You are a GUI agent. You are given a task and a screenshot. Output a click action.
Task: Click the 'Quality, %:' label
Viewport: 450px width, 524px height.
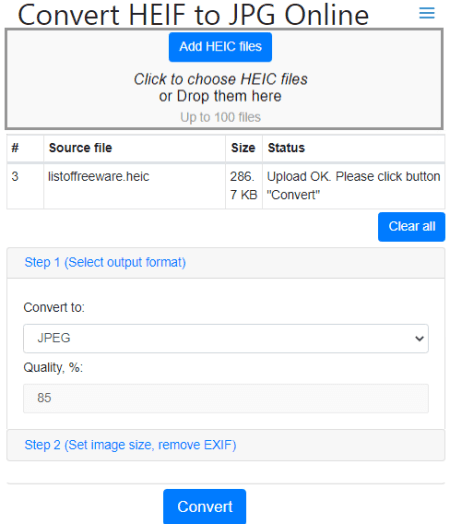[x=53, y=368]
